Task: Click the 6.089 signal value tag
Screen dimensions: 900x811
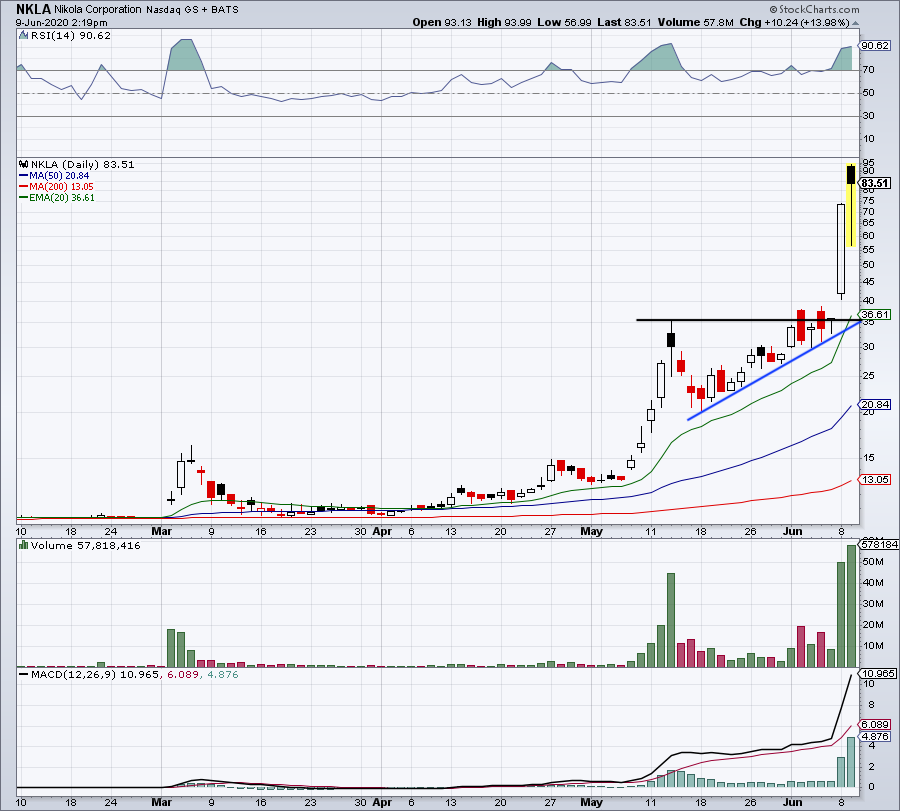Action: click(x=875, y=724)
